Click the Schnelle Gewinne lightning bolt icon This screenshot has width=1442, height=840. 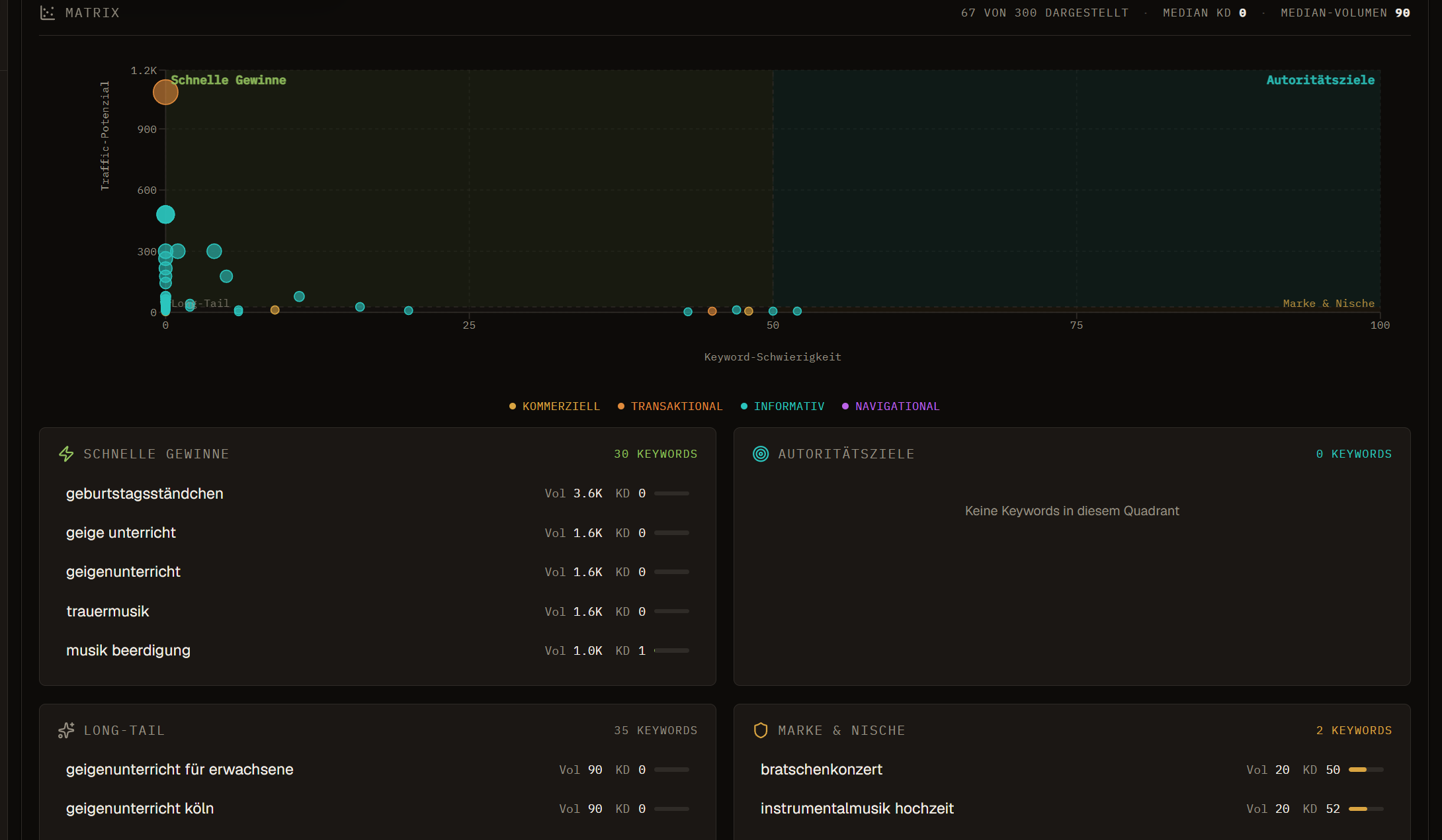pos(66,454)
